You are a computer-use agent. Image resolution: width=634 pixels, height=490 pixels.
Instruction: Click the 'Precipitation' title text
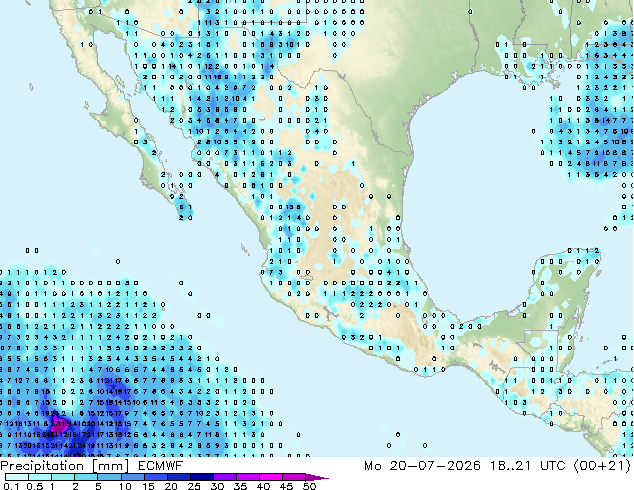(x=42, y=466)
